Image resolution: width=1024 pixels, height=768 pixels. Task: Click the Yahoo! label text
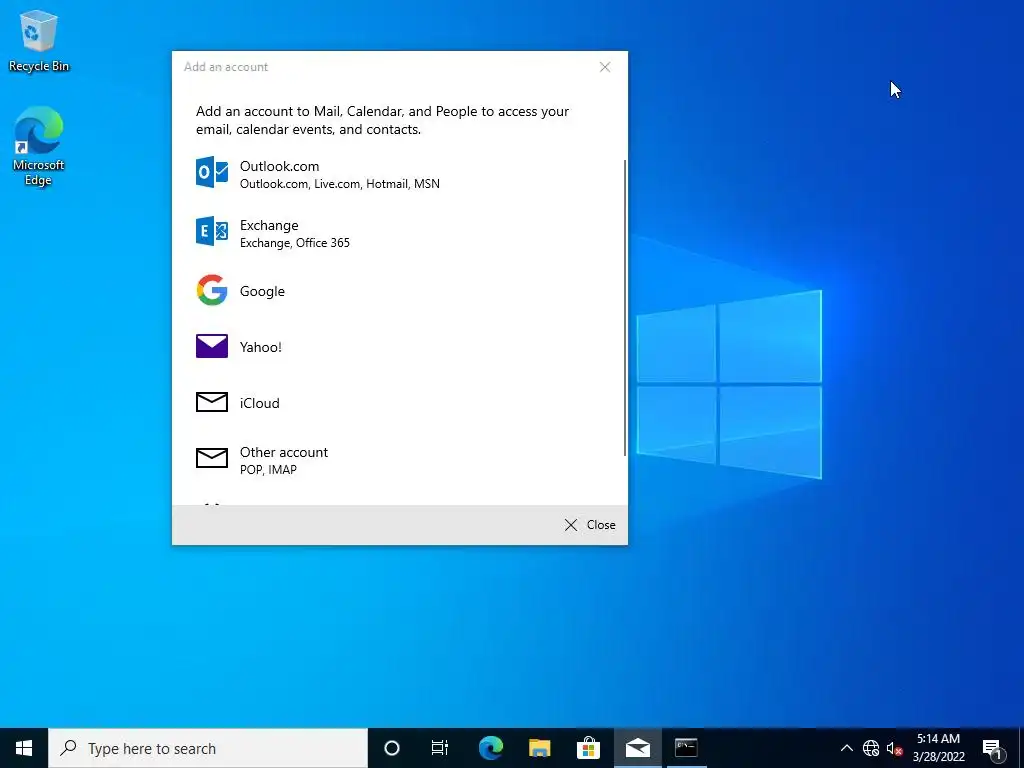point(261,347)
